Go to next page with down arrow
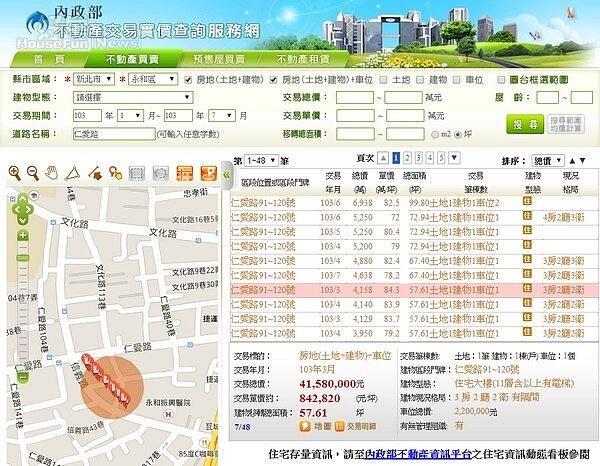Screen dimensions: 600x466 click(x=454, y=158)
